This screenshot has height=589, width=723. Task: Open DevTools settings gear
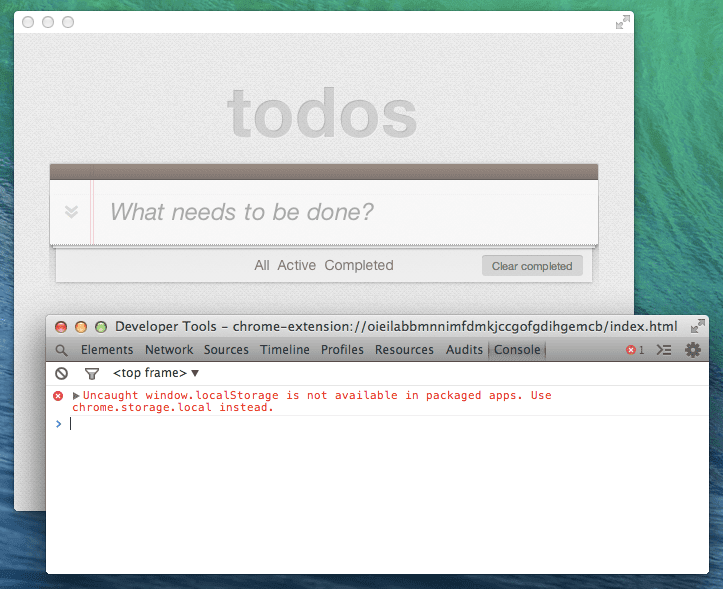pos(692,350)
